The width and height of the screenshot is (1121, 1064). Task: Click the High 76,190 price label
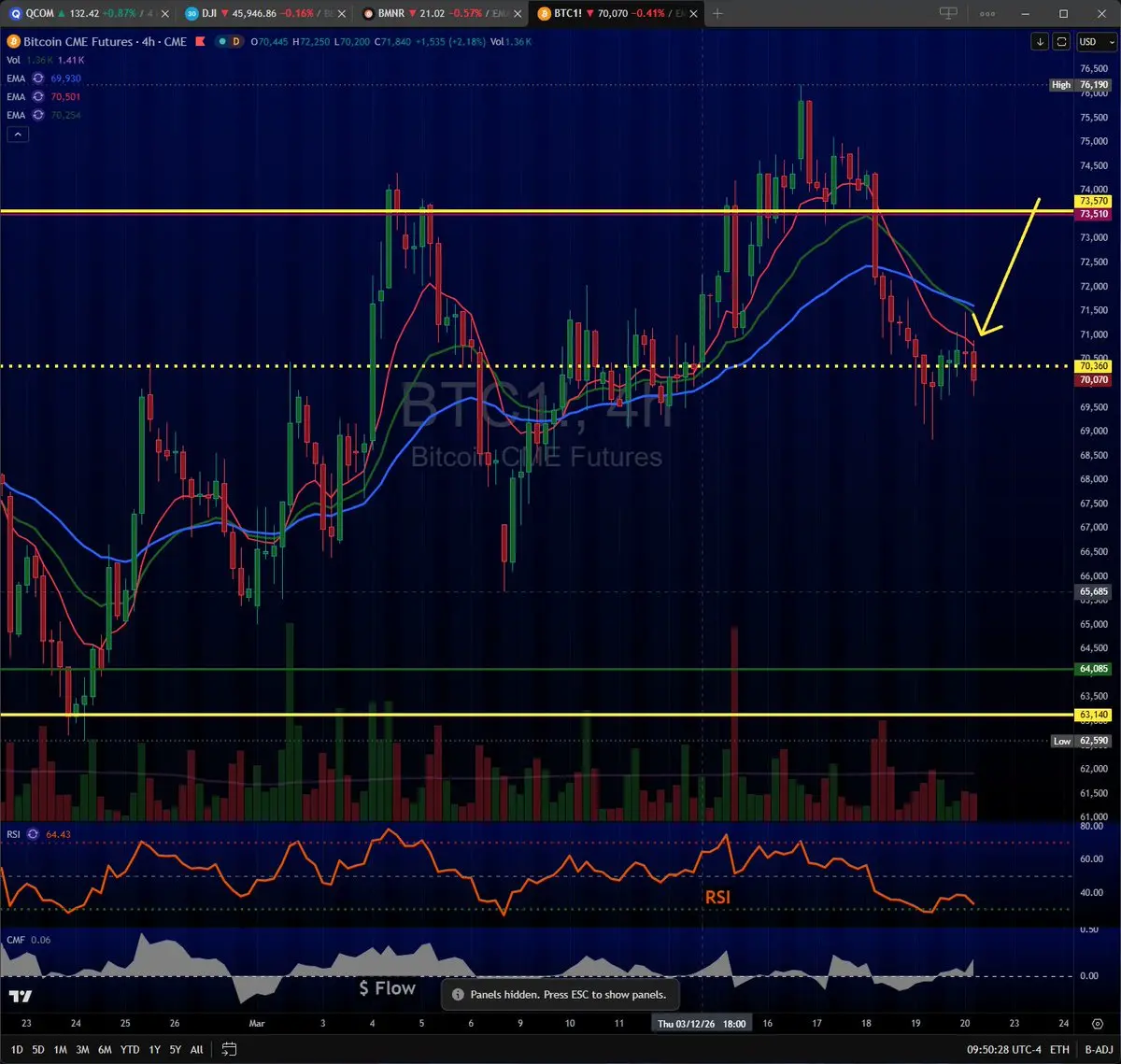pos(1081,85)
